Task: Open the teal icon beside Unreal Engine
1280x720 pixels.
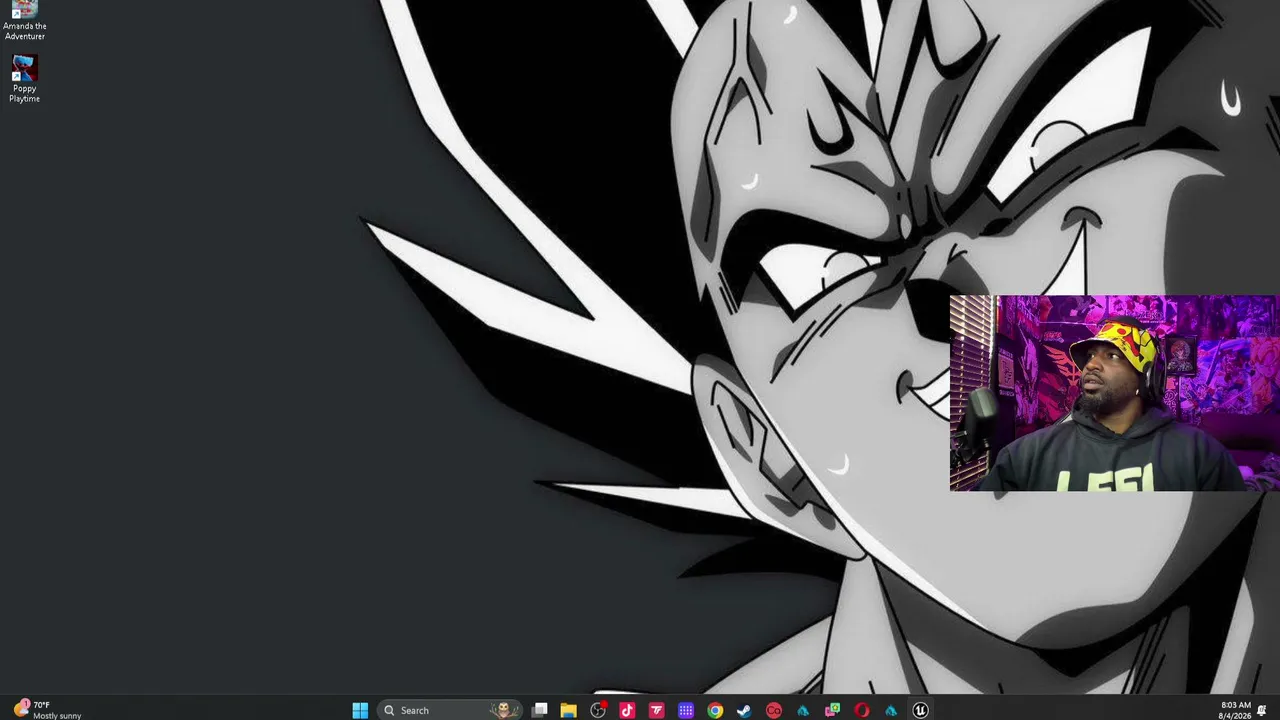Action: point(891,710)
